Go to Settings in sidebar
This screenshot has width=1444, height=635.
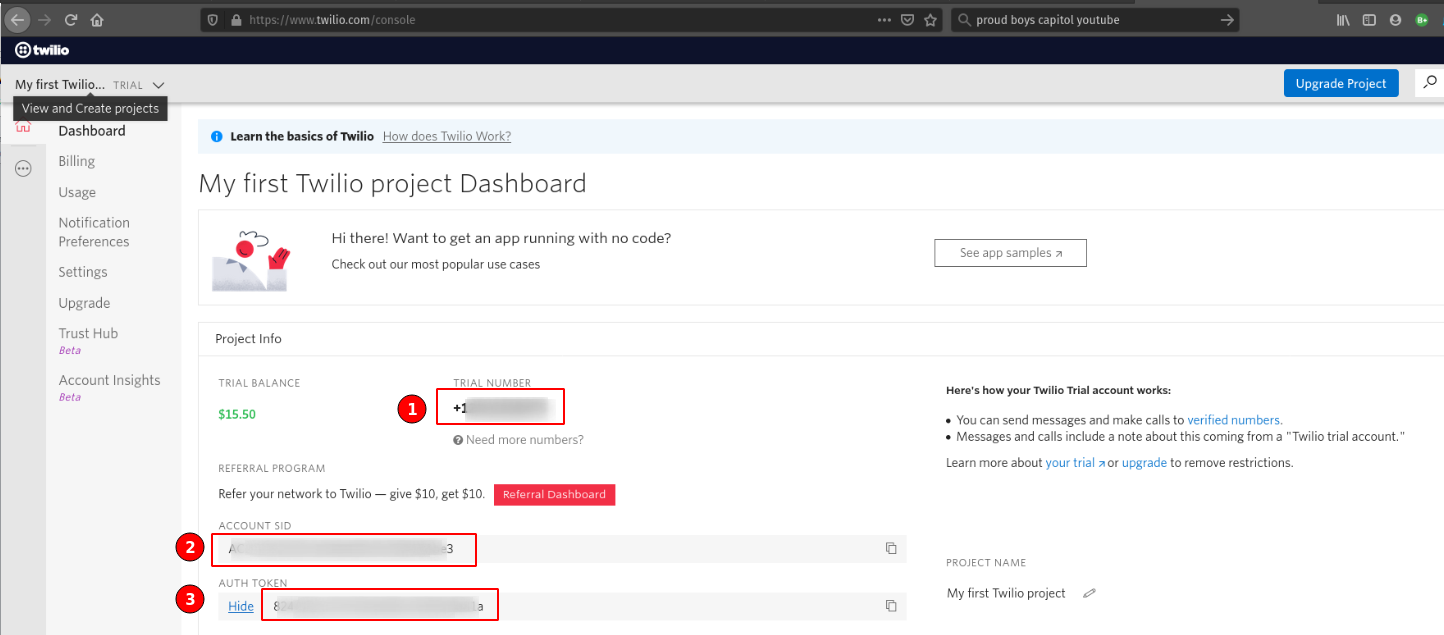(x=82, y=272)
